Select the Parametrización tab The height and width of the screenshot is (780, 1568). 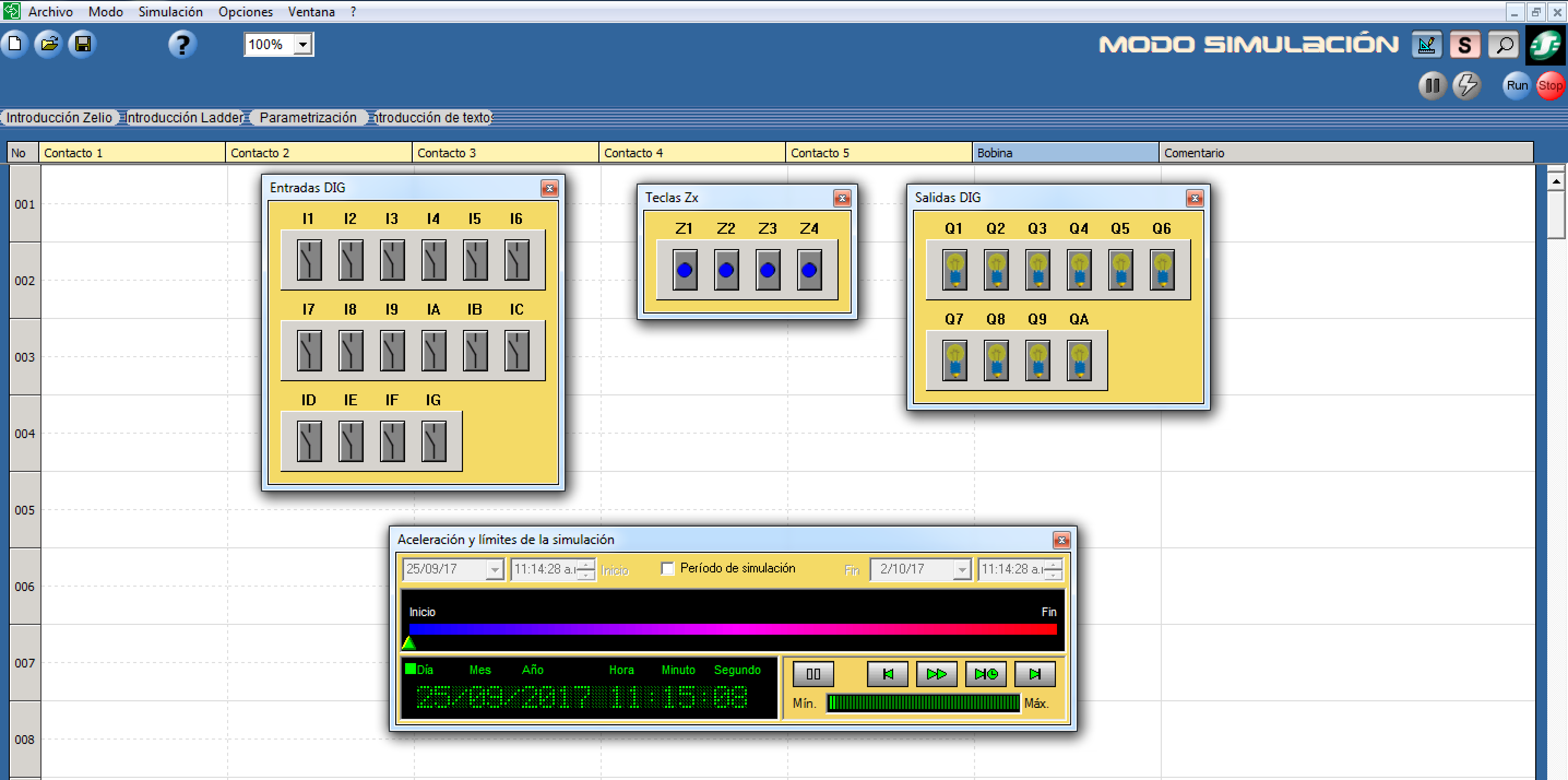point(307,117)
